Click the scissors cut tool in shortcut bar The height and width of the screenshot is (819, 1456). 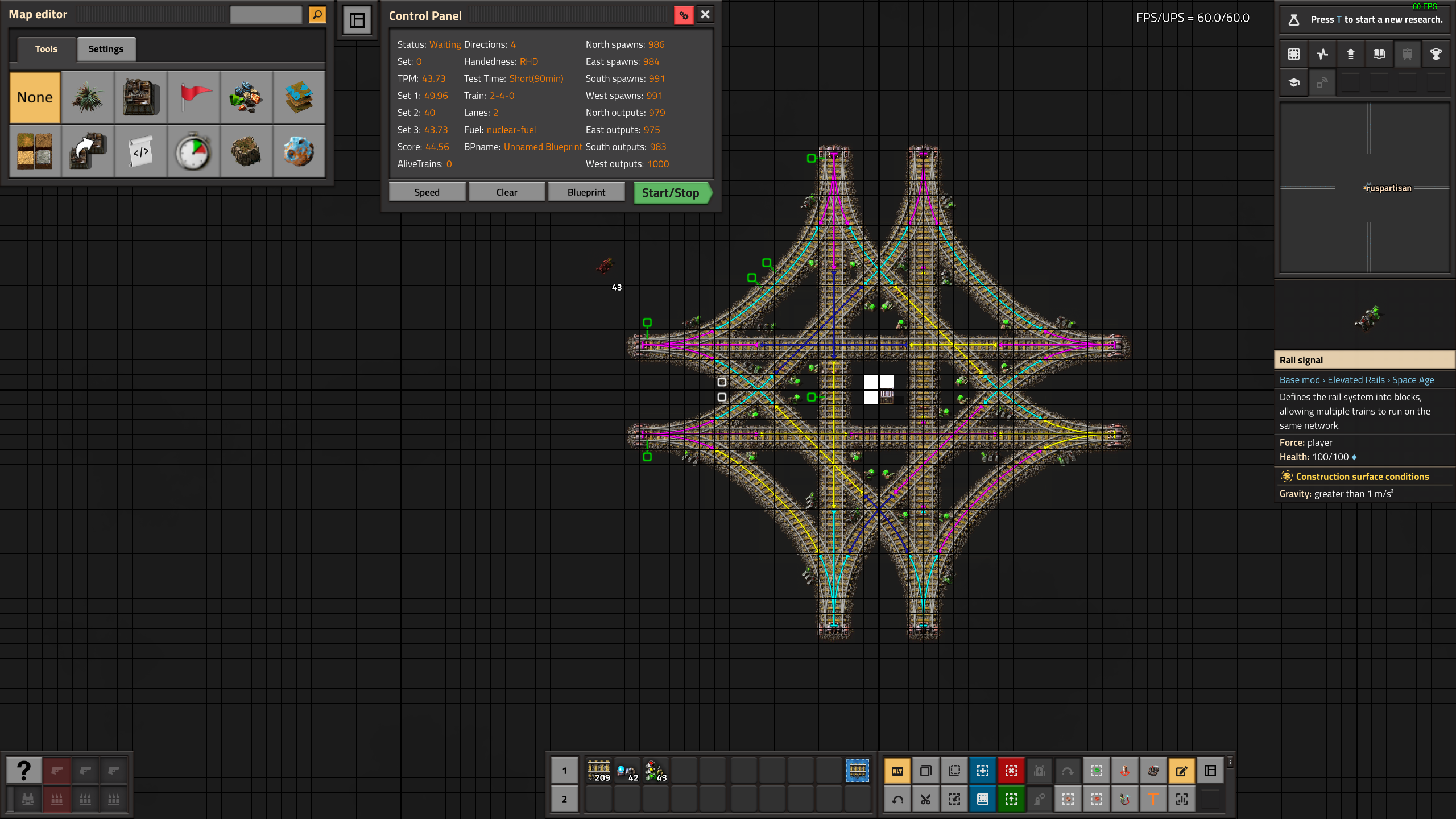click(x=926, y=800)
